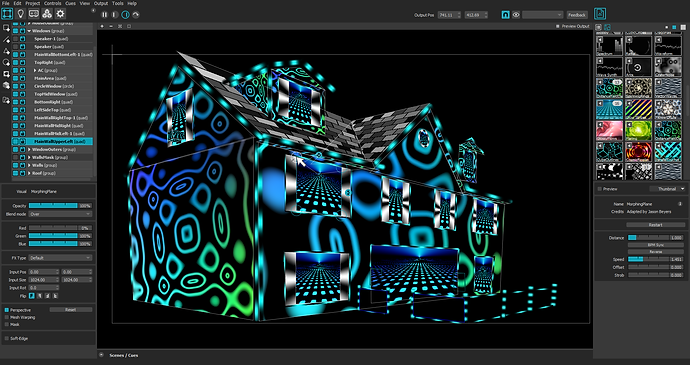Collapse the Windows group

coord(29,31)
